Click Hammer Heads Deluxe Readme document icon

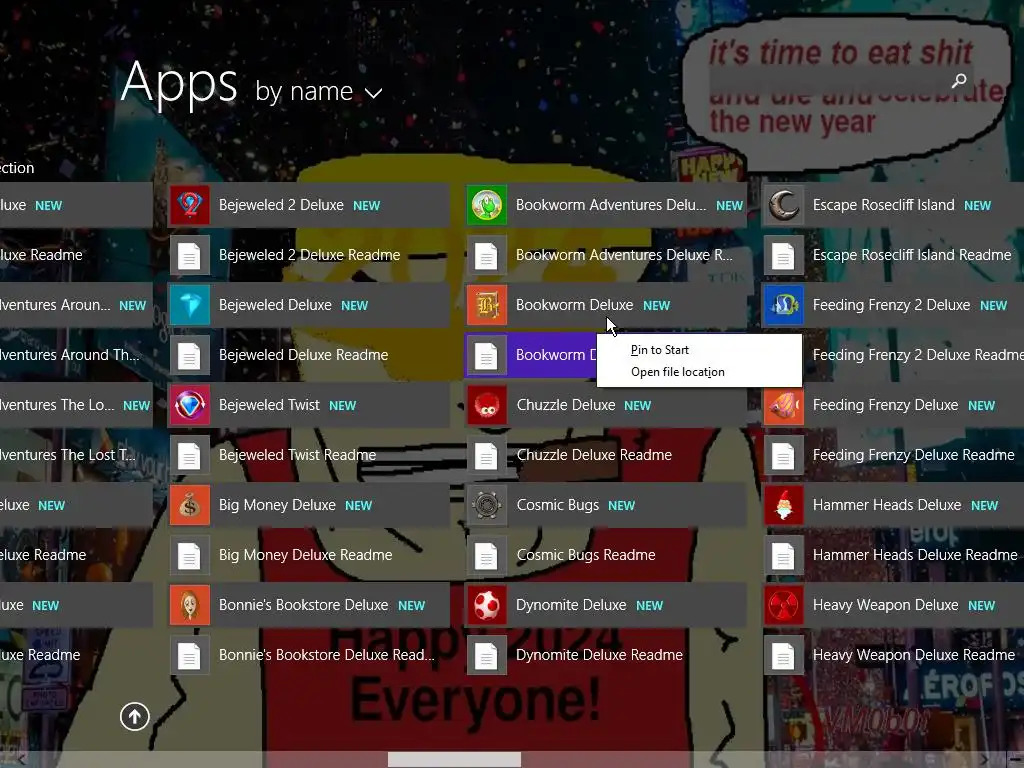pos(784,555)
